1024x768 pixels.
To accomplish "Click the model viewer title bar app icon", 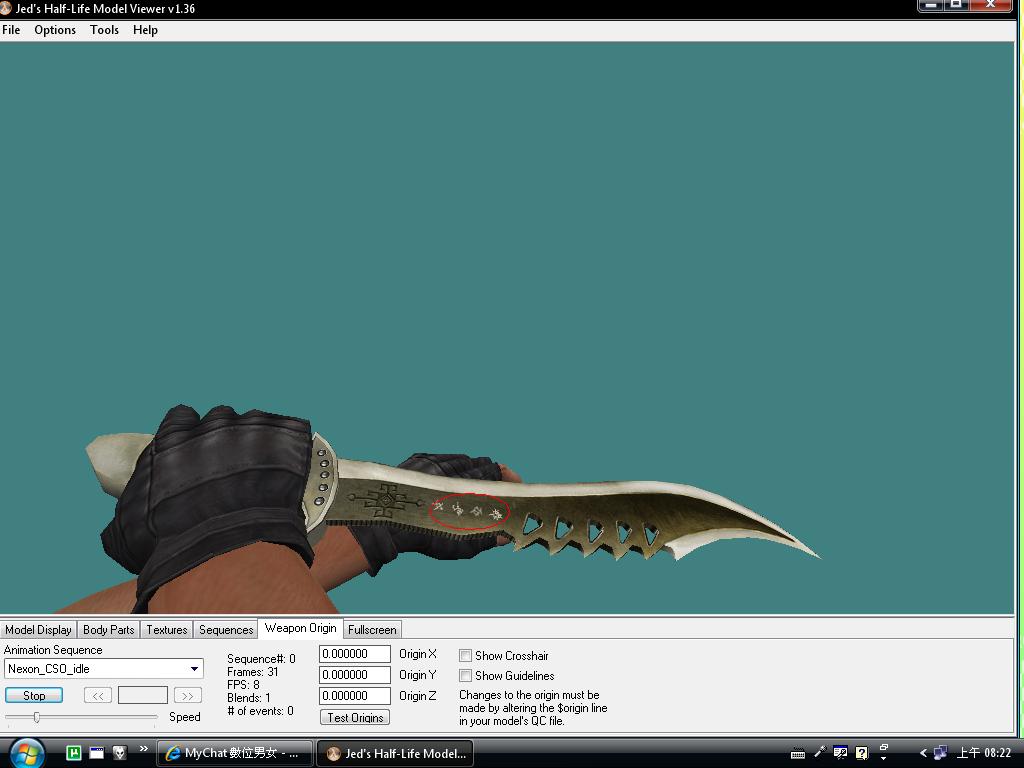I will 6,8.
